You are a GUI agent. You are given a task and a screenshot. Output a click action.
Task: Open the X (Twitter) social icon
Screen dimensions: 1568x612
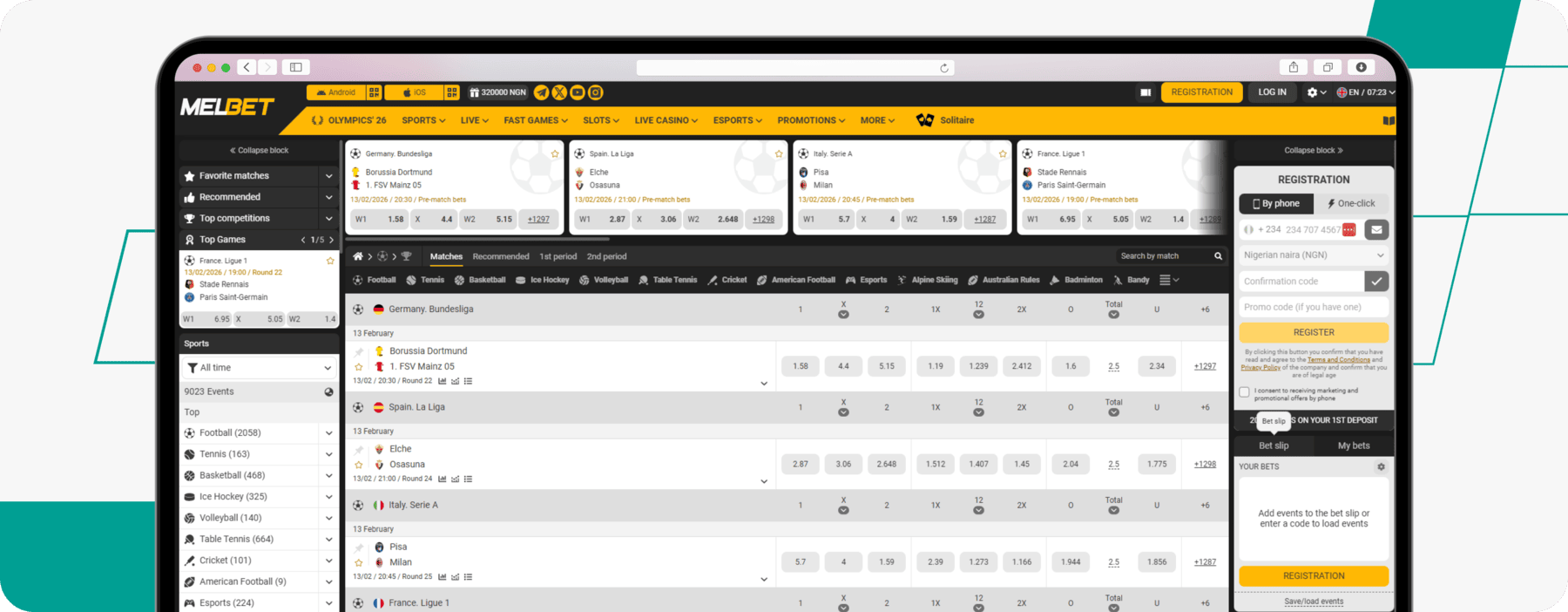pyautogui.click(x=559, y=92)
